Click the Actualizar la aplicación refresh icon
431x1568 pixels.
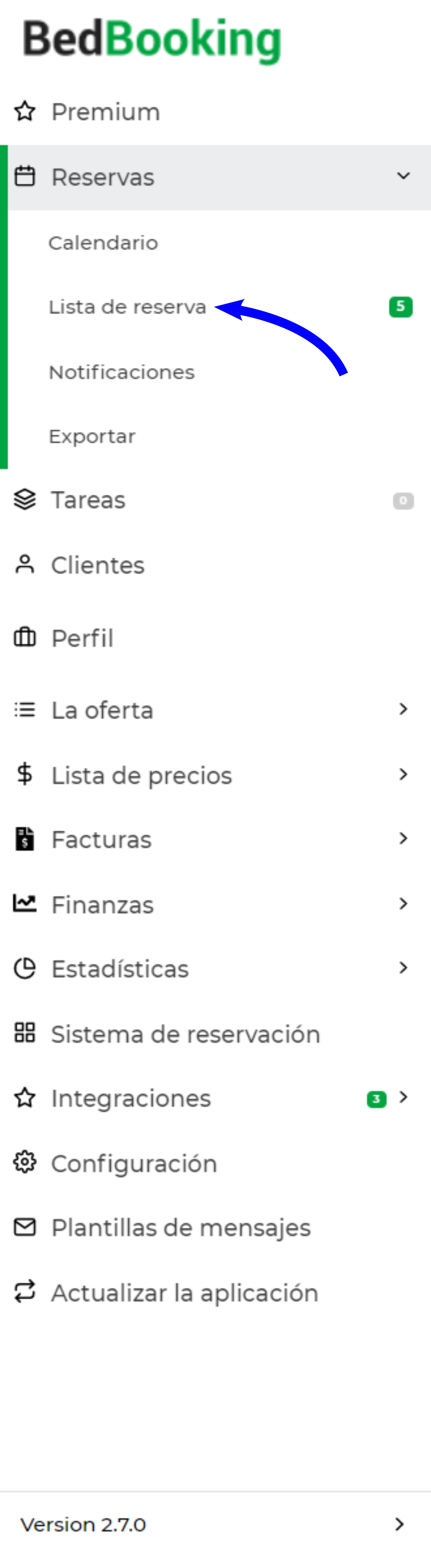25,1292
